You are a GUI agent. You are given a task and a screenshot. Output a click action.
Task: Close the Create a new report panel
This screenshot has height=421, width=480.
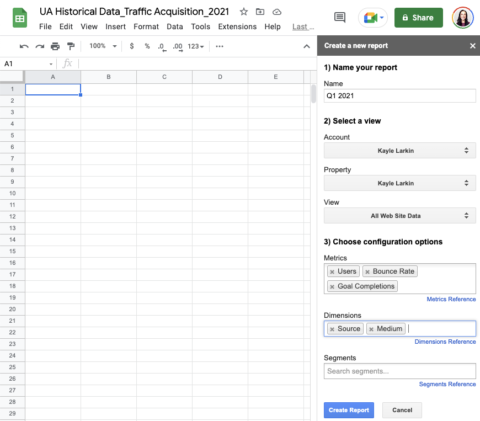(473, 46)
